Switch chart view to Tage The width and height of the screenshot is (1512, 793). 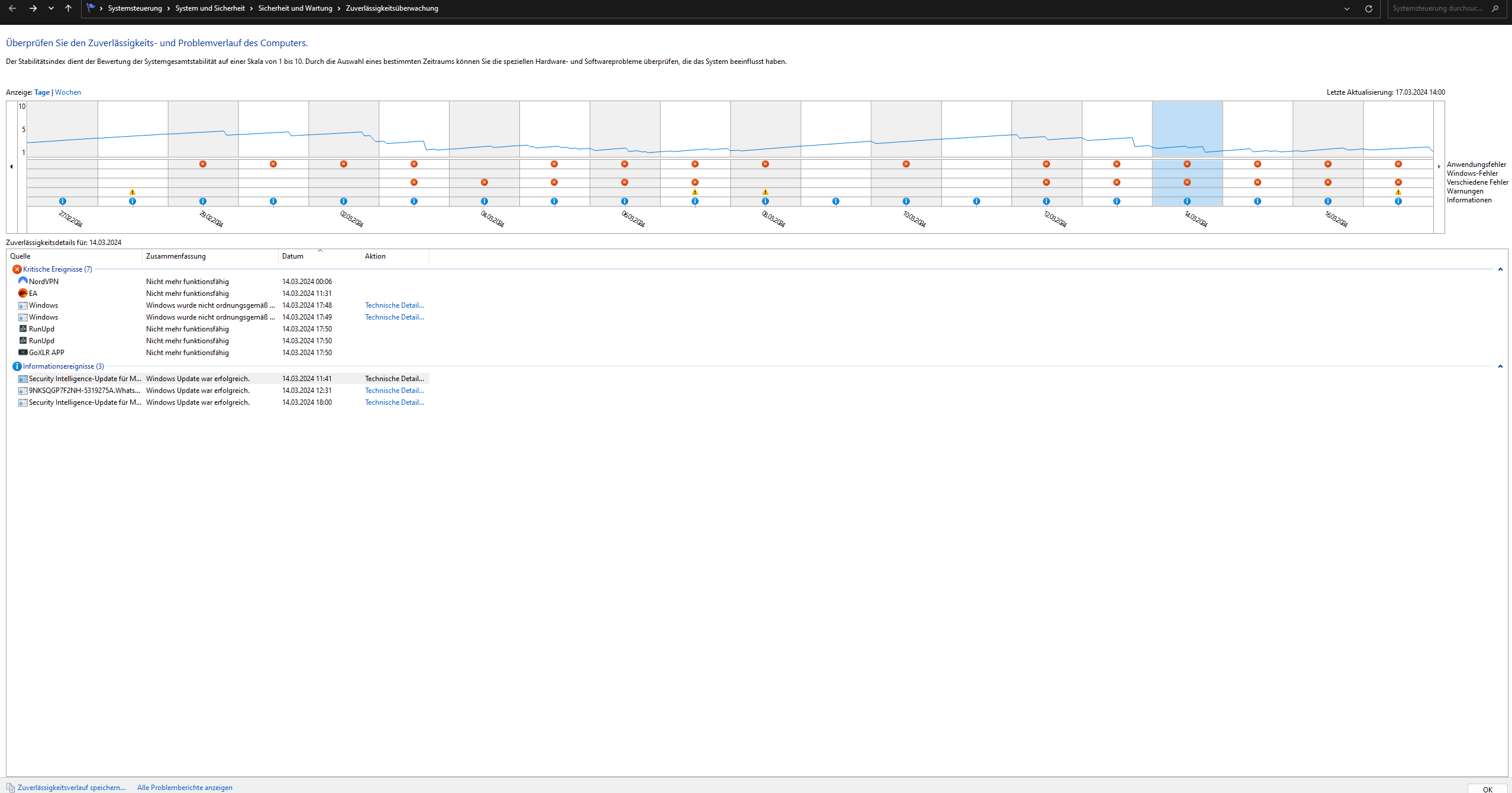tap(42, 92)
